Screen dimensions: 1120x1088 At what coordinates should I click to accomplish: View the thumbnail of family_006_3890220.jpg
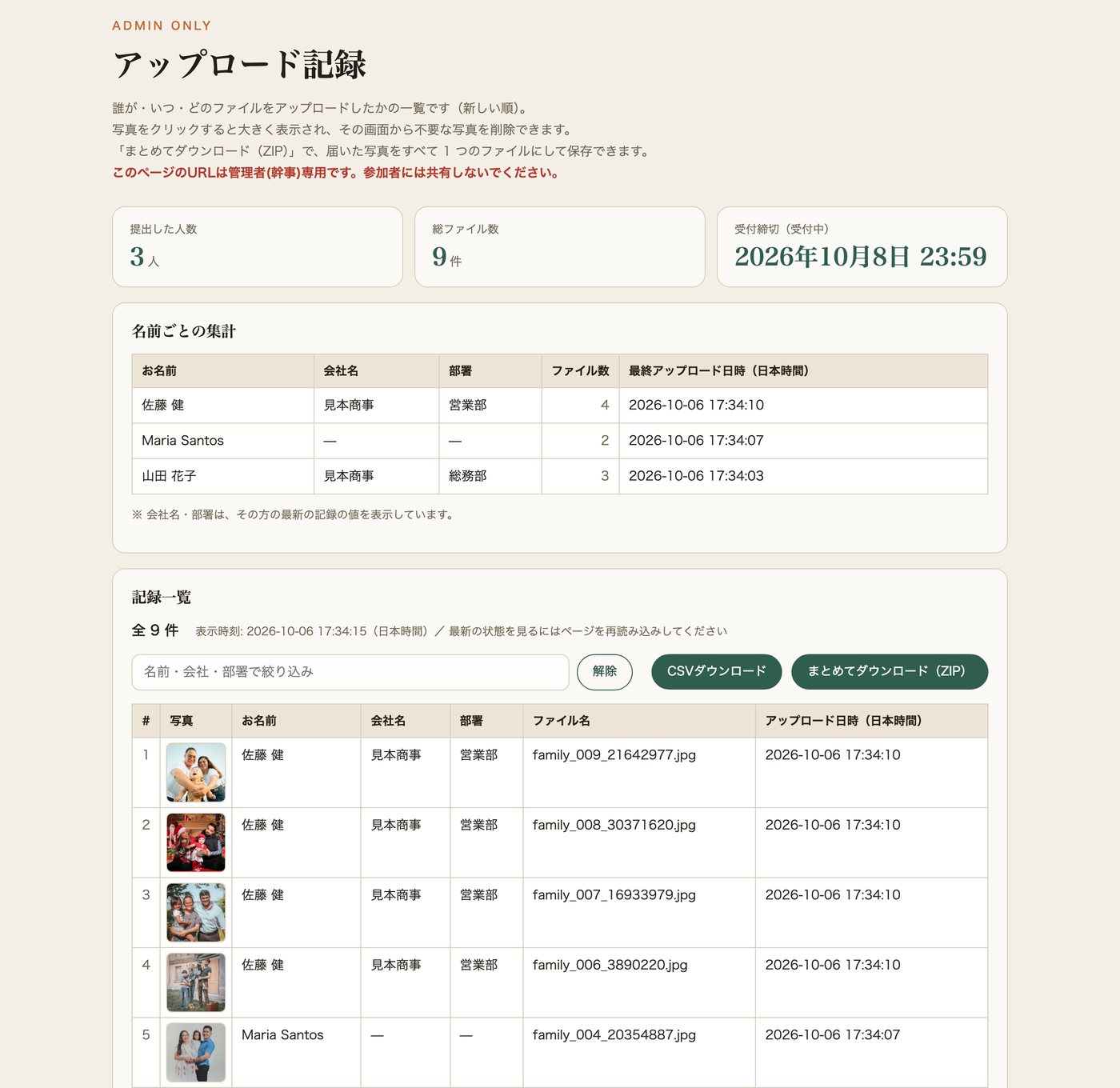(x=196, y=982)
